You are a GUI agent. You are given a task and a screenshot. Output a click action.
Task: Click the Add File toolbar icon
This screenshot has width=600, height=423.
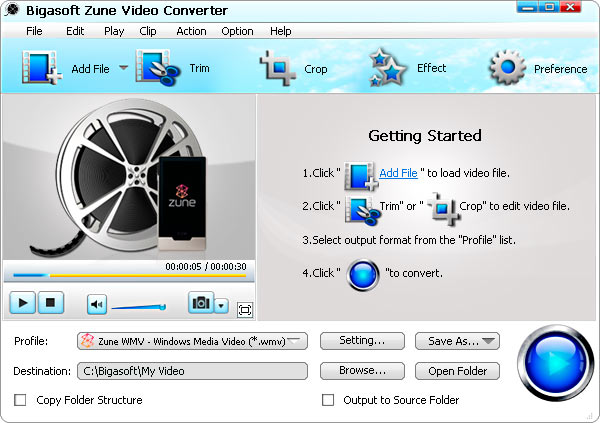tap(42, 68)
